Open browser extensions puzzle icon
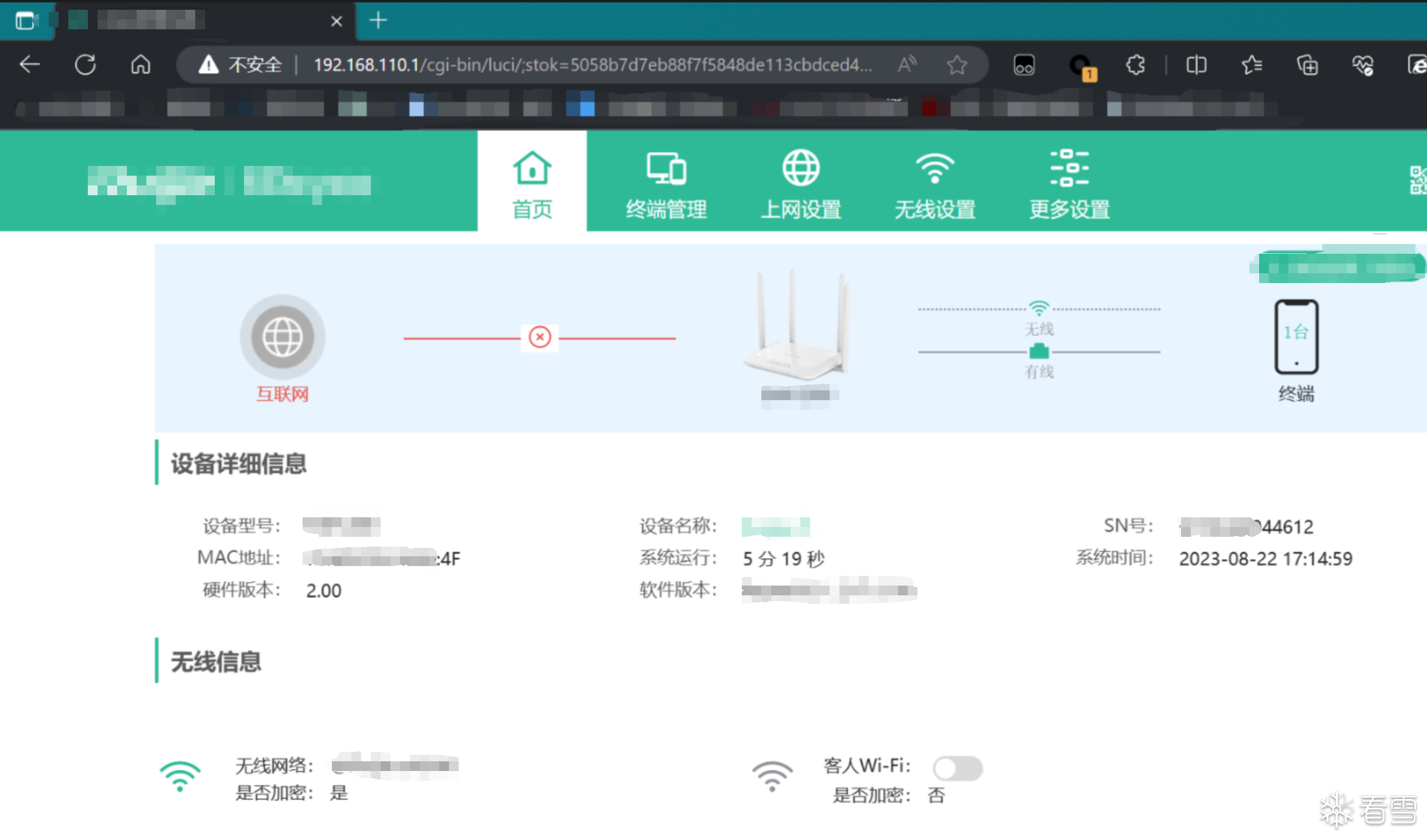Screen dimensions: 1427x840 click(1135, 64)
